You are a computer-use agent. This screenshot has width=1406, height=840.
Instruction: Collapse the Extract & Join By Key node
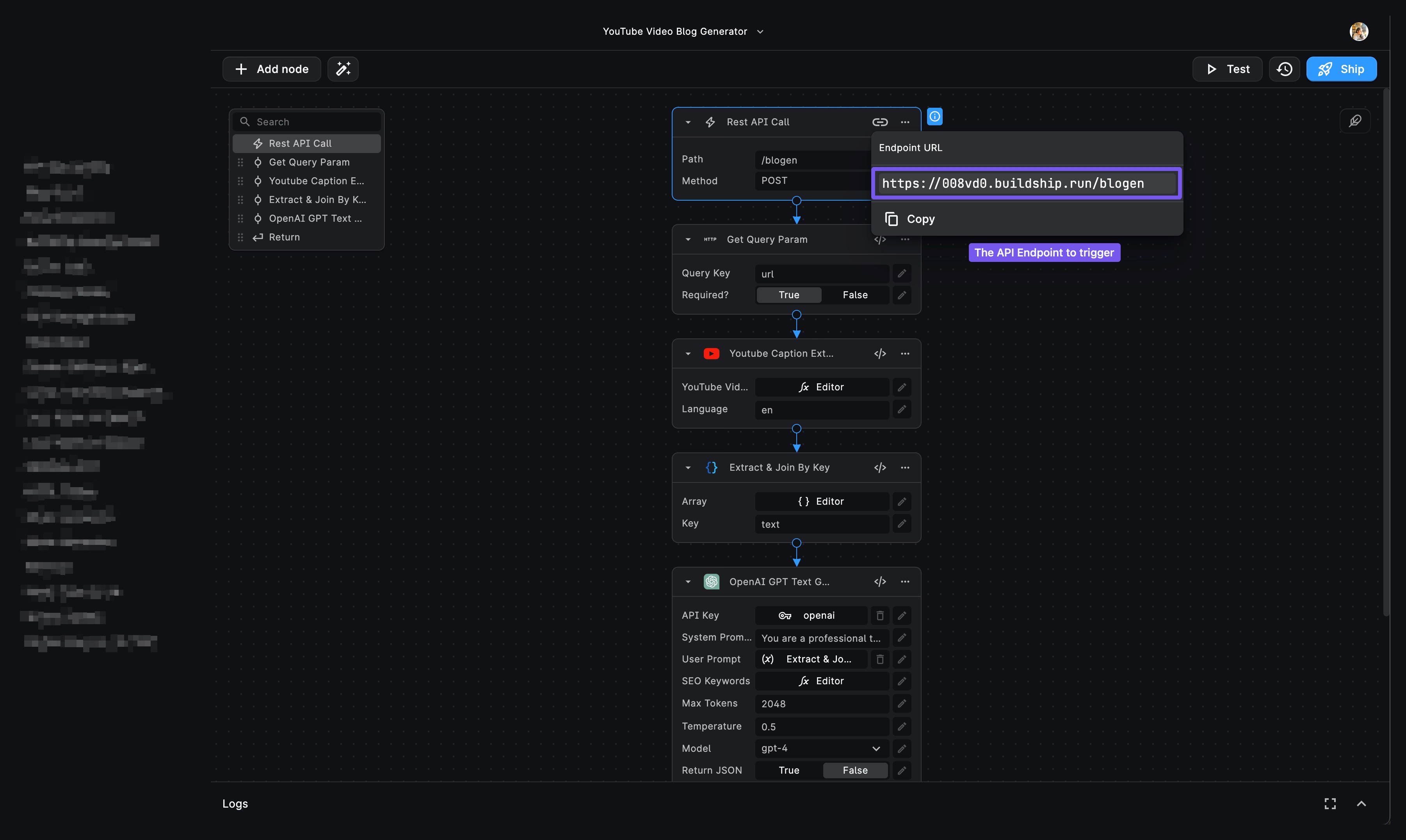pos(688,468)
